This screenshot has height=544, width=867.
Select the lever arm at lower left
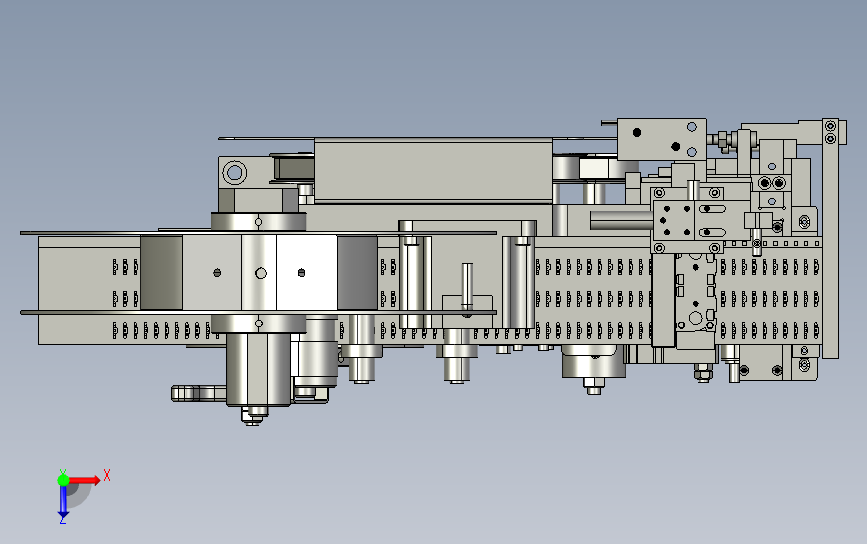(199, 393)
